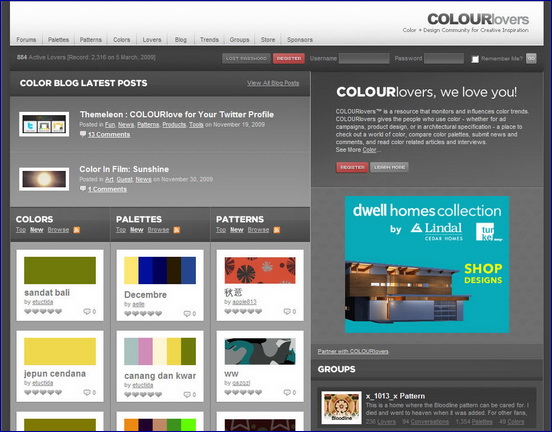552x432 pixels.
Task: Click the olive sandat bali color swatch
Action: pyautogui.click(x=60, y=270)
